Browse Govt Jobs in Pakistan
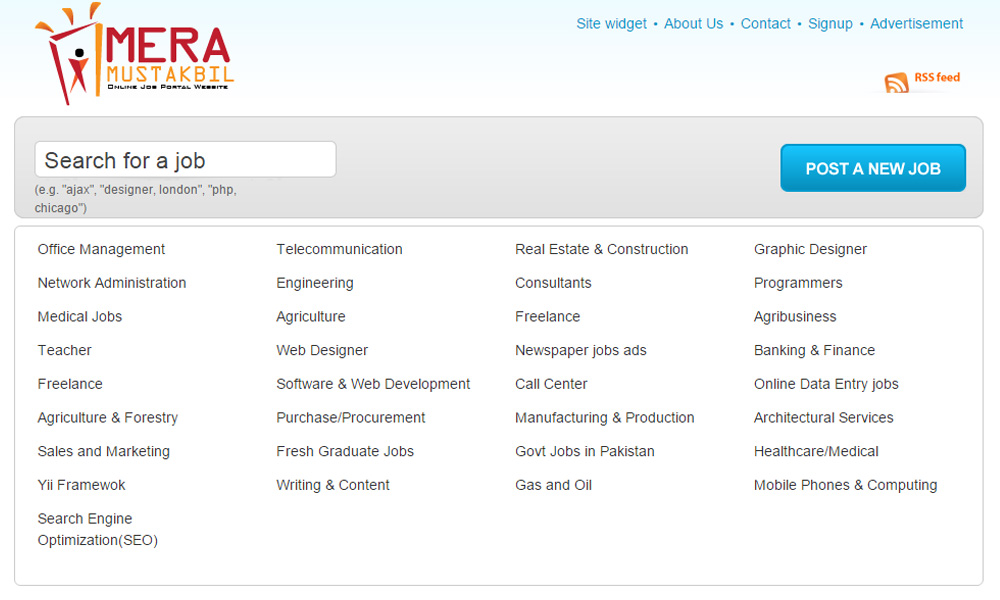The height and width of the screenshot is (600, 1000). click(x=585, y=451)
